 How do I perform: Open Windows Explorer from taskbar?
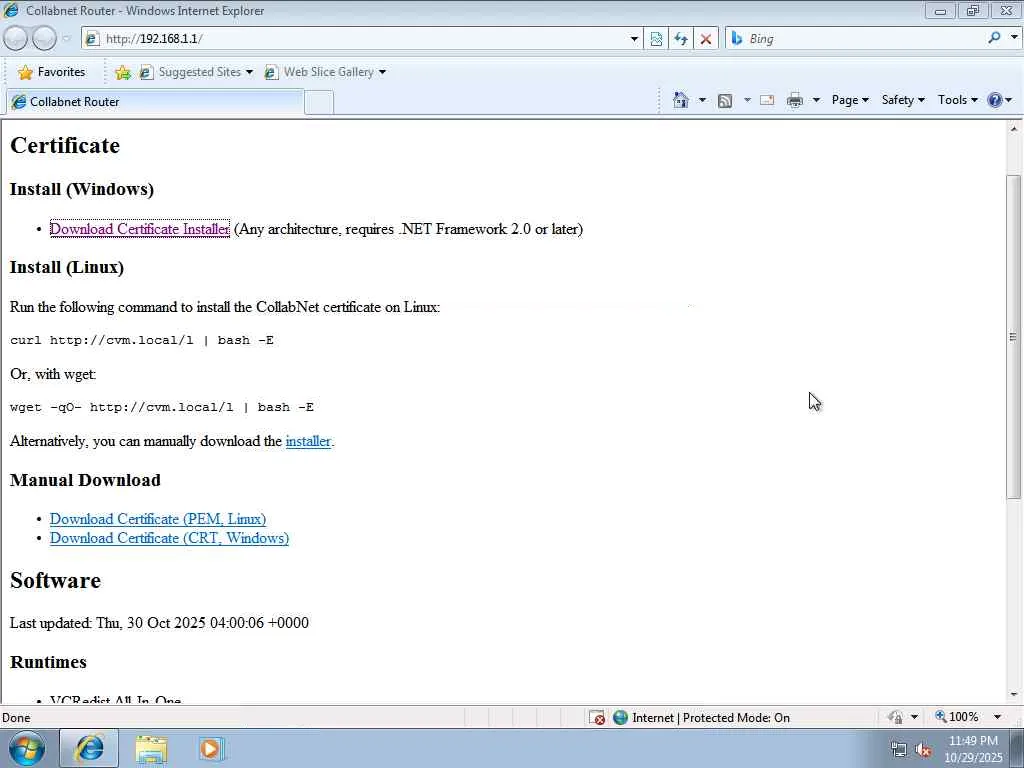pos(151,749)
